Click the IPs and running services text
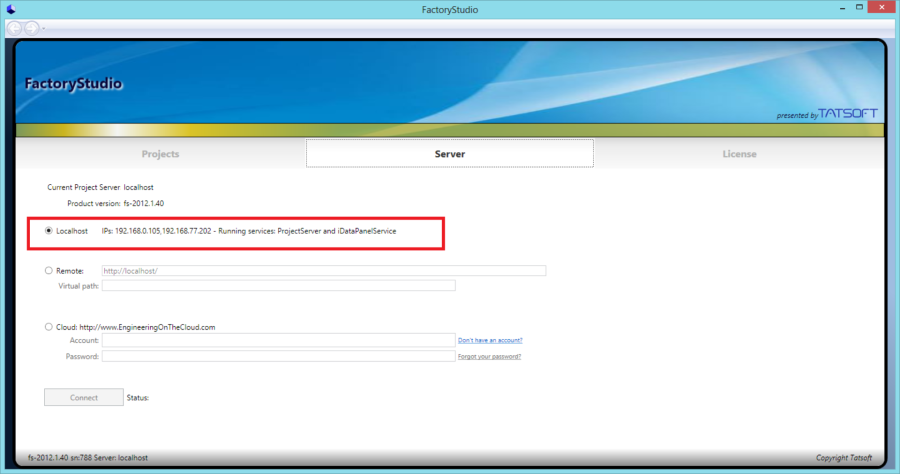 (249, 231)
